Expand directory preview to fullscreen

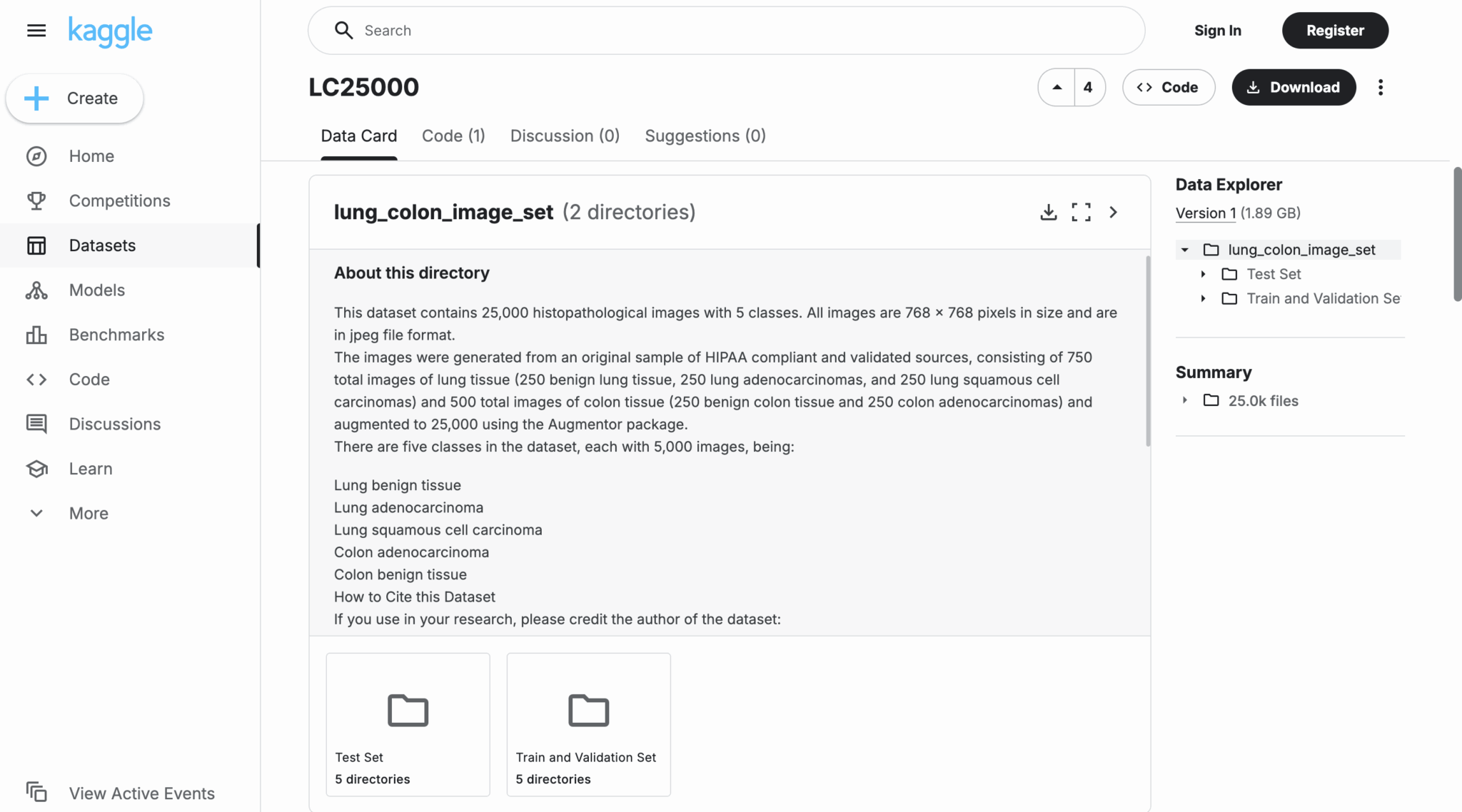[x=1081, y=212]
